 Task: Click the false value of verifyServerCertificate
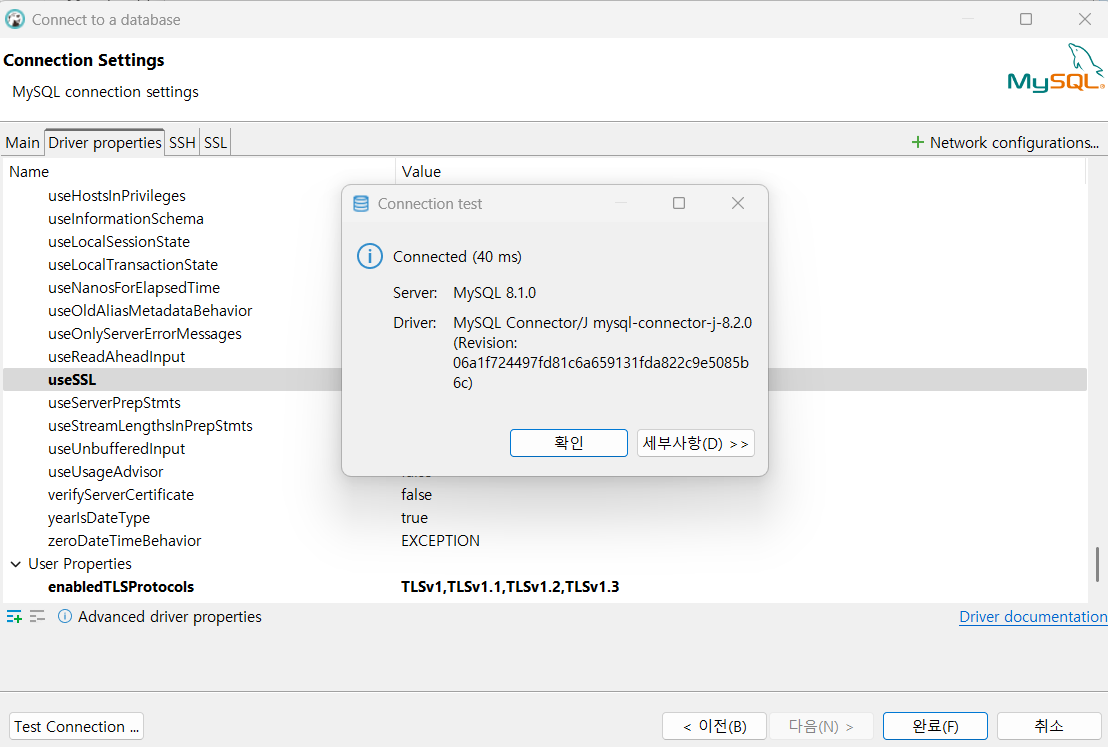(416, 495)
